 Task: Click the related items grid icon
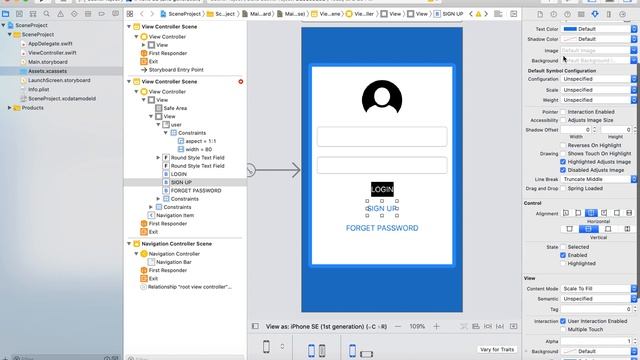coord(130,14)
